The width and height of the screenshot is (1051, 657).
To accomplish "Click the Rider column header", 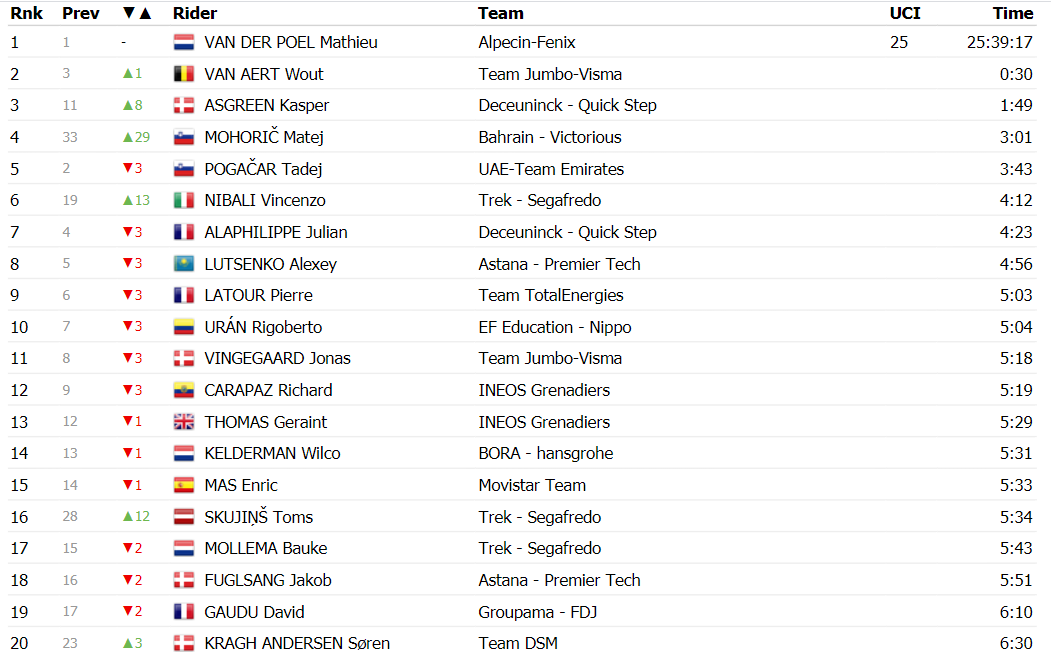I will [195, 13].
